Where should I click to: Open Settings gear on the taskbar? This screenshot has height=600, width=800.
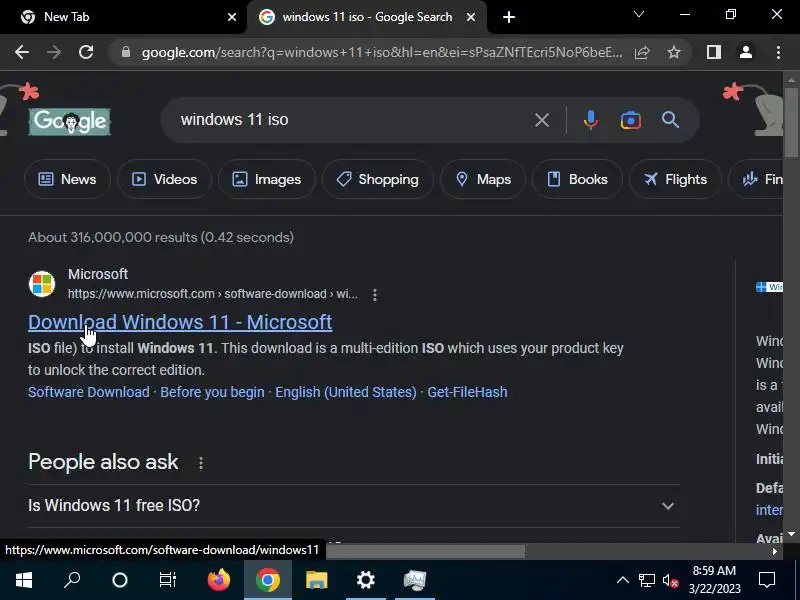366,580
